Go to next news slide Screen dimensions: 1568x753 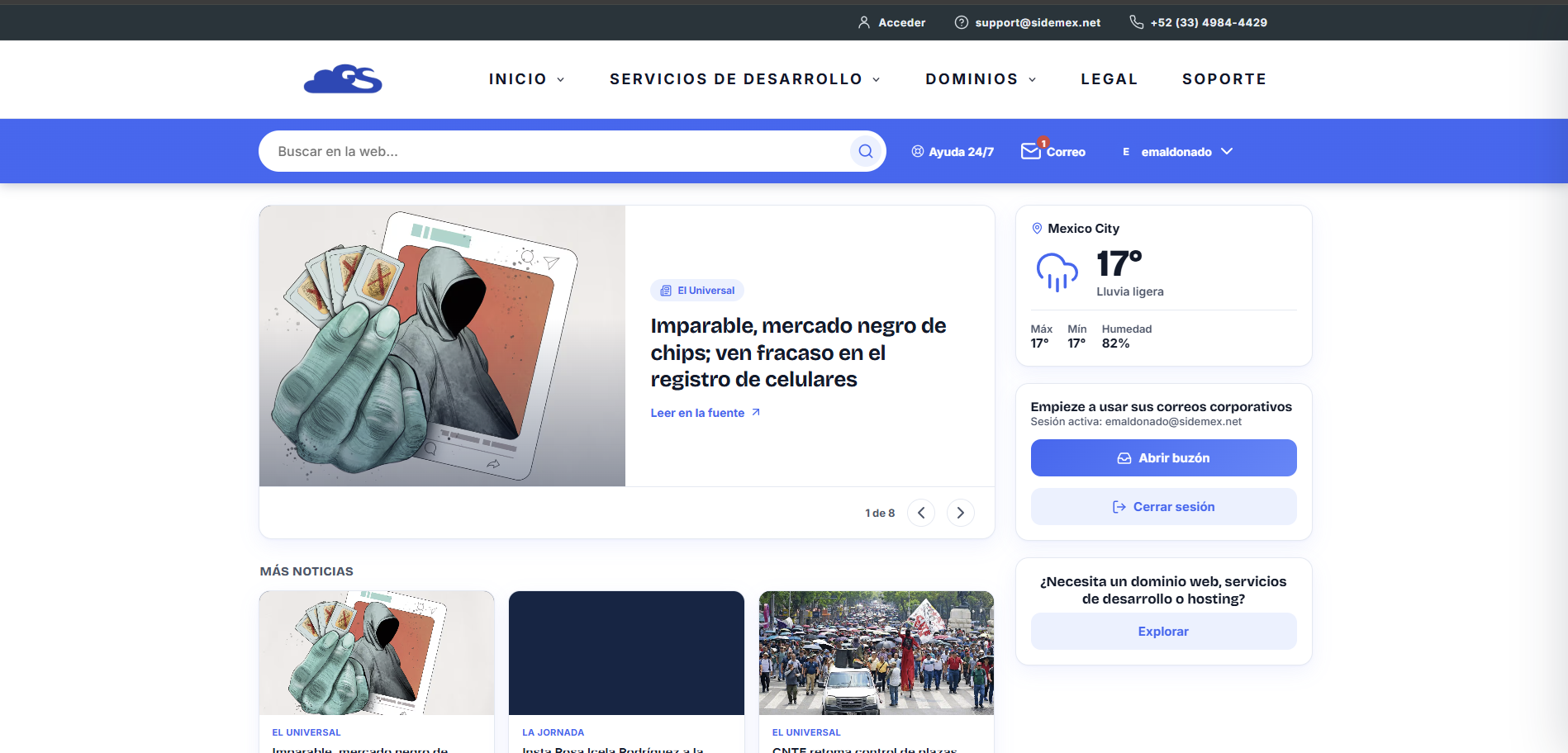point(961,513)
